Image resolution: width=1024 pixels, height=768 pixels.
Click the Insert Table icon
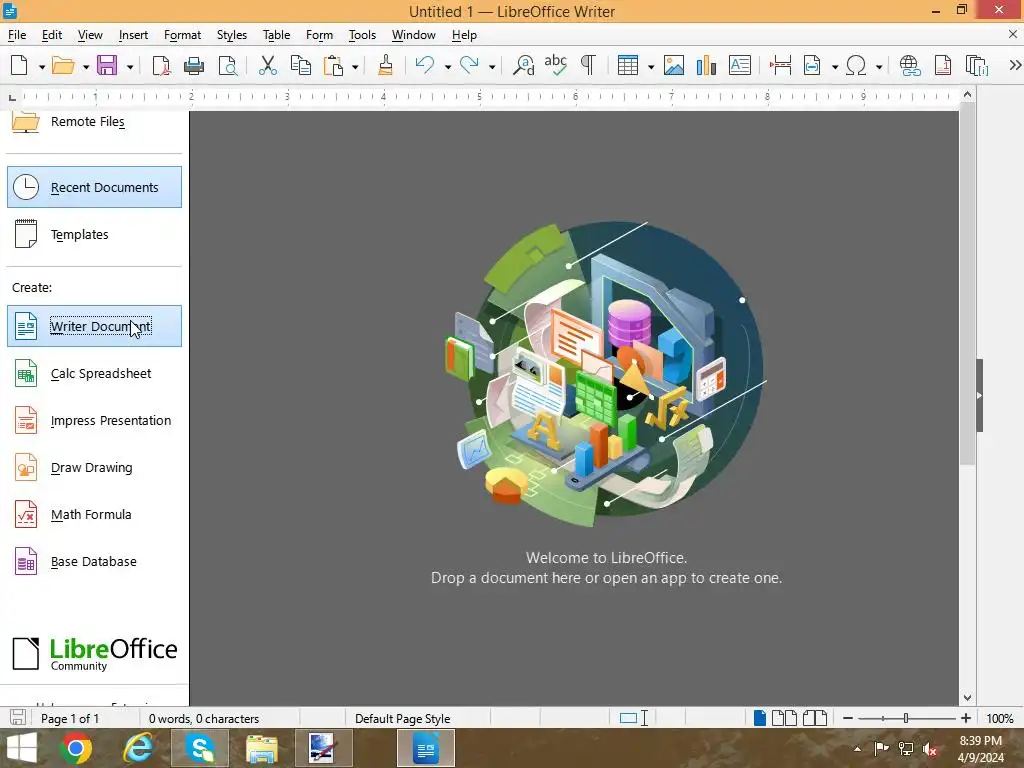click(628, 65)
